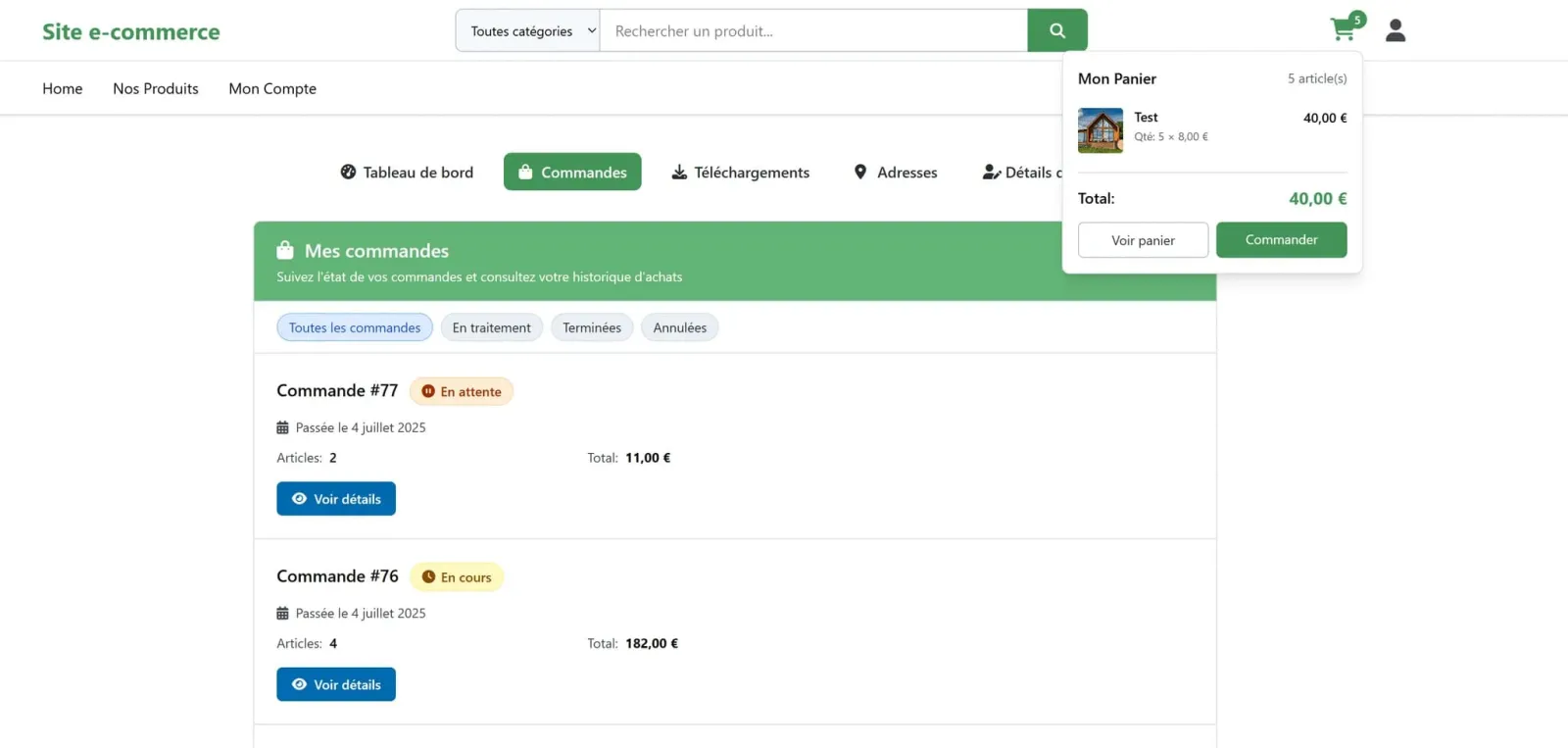Screen dimensions: 1568x748
Task: Click the Commande #77 title
Action: click(337, 390)
